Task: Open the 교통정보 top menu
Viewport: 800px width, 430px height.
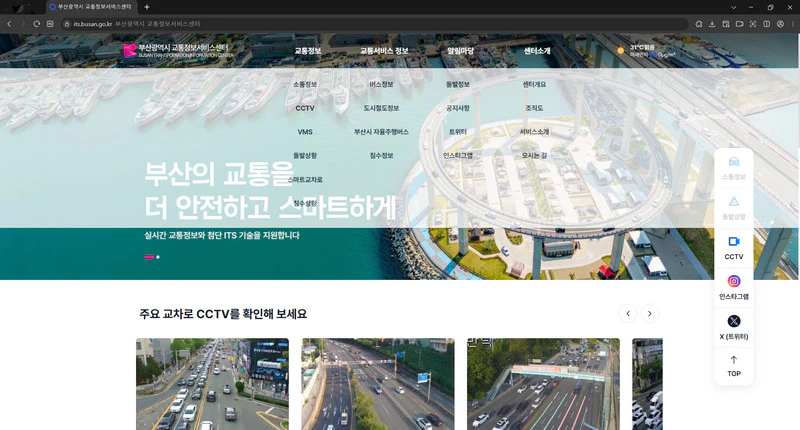Action: [308, 51]
